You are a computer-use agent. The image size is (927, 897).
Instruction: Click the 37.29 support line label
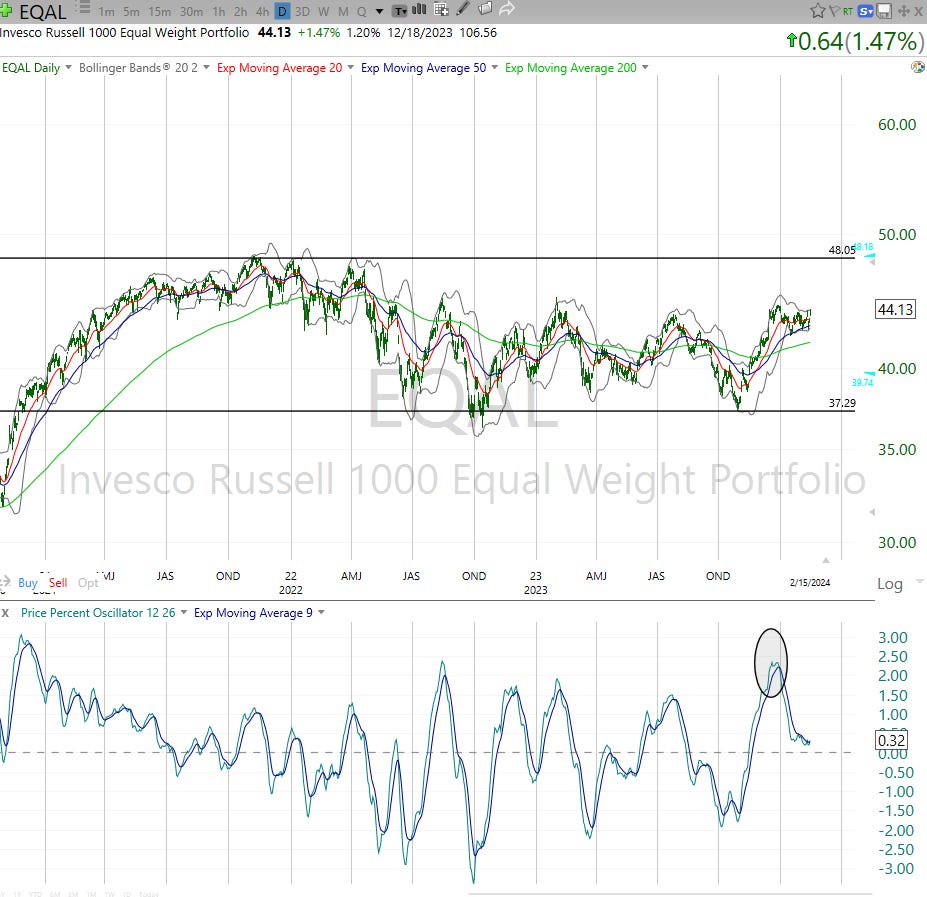click(x=842, y=403)
